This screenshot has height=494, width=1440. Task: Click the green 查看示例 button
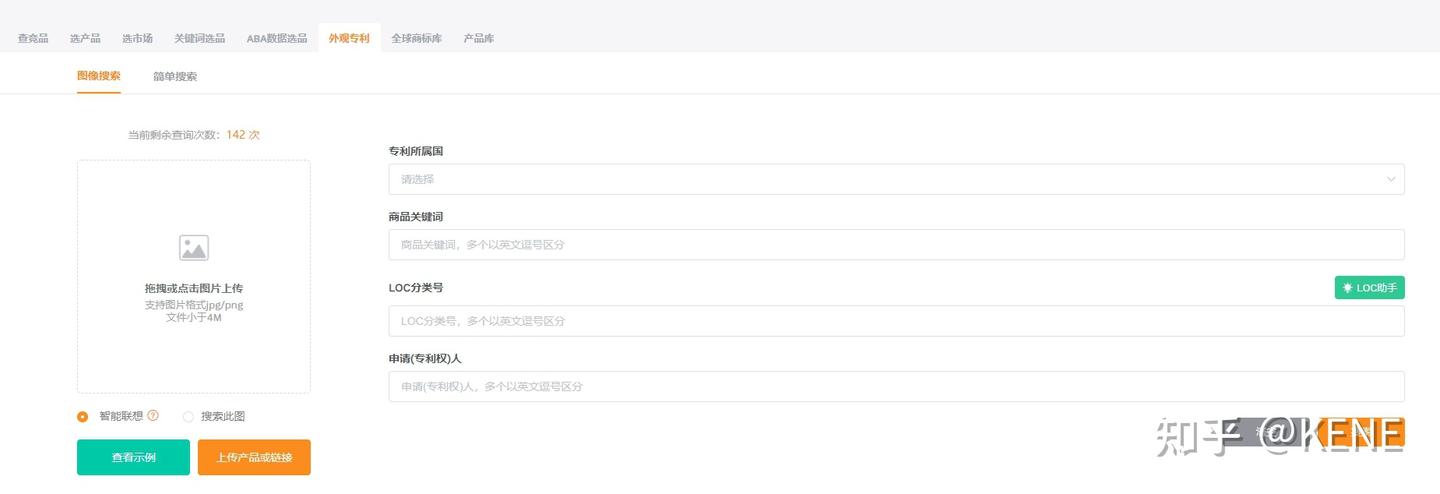[x=133, y=458]
